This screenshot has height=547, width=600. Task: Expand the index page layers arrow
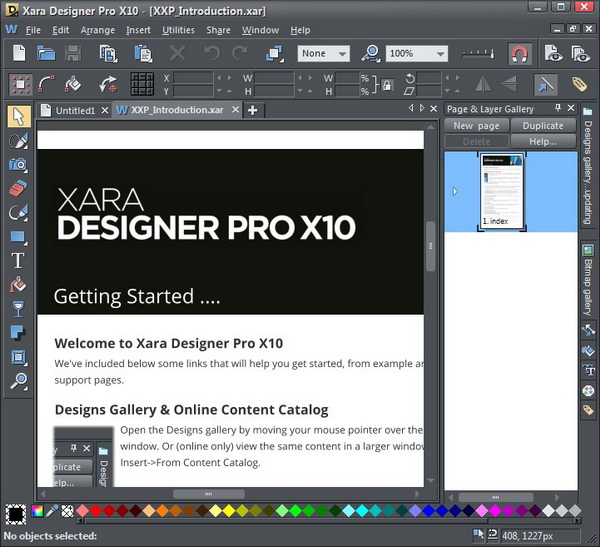pyautogui.click(x=455, y=191)
